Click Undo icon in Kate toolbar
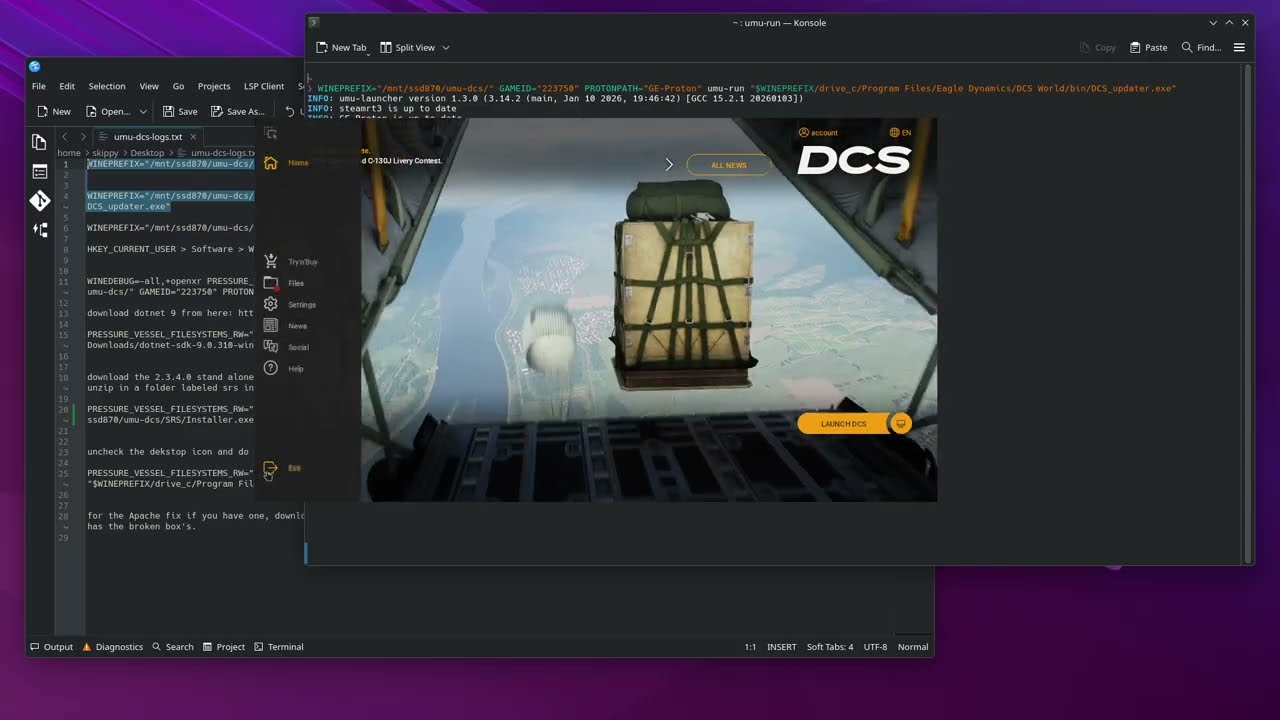Screen dimensions: 1280x720 click(290, 111)
